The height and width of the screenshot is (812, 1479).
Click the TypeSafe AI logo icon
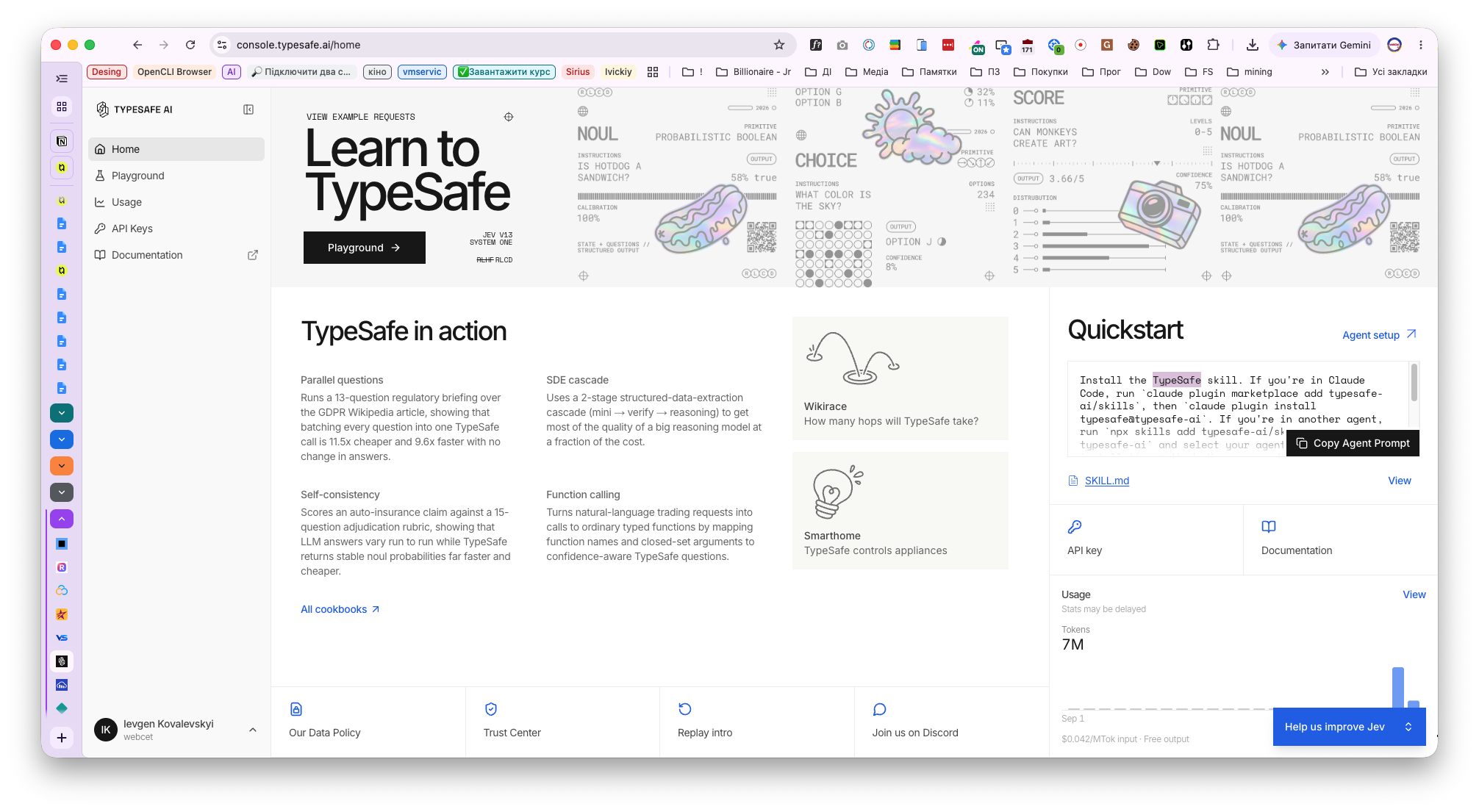click(102, 109)
